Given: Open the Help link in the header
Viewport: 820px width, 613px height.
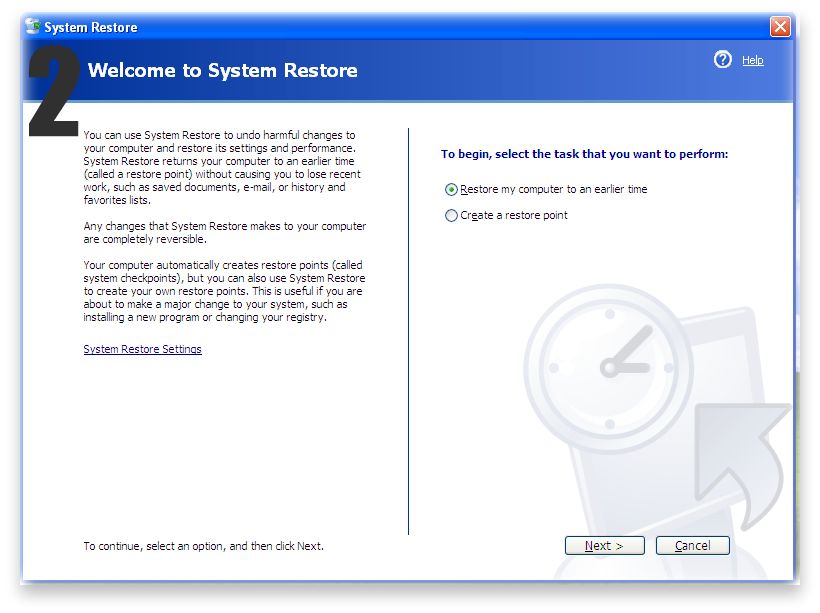Looking at the screenshot, I should tap(752, 61).
